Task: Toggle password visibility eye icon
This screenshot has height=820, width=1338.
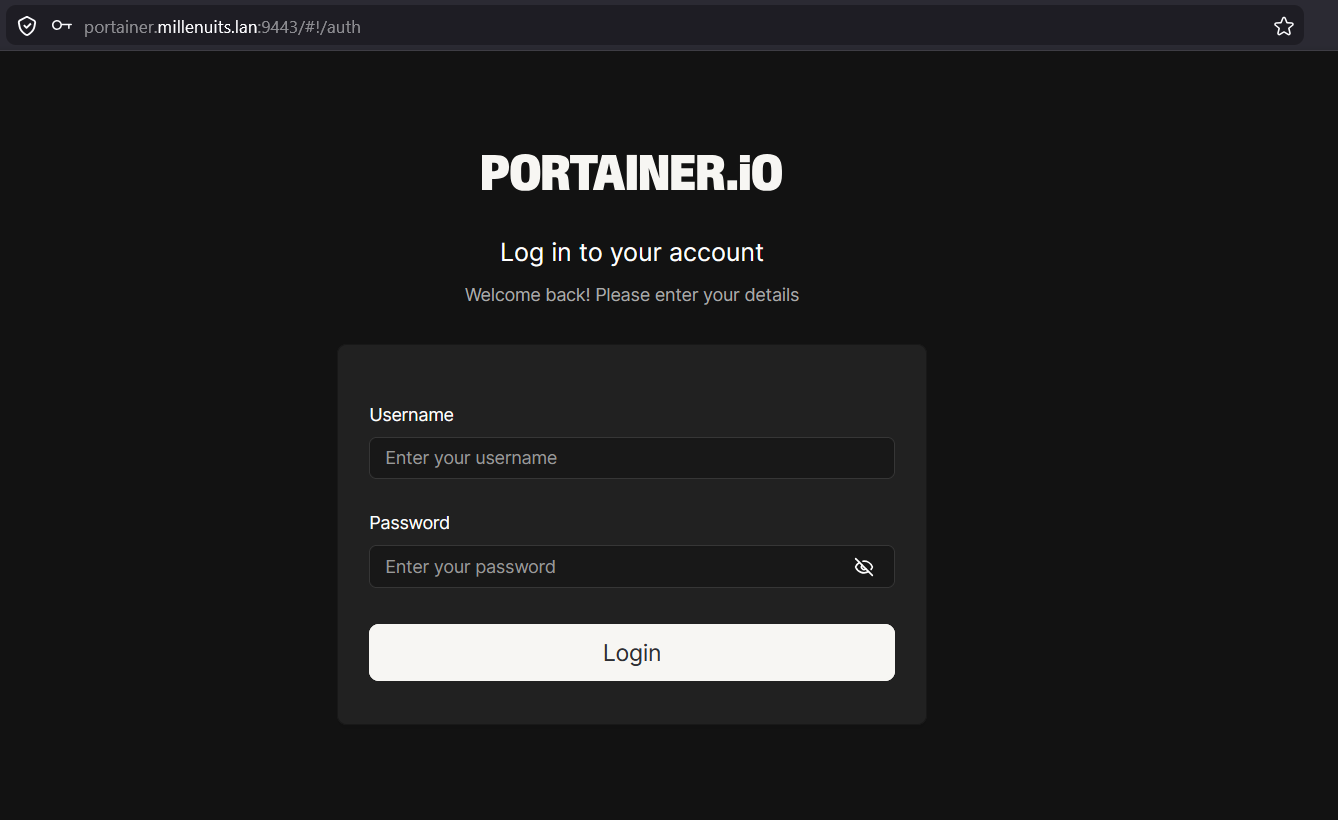Action: tap(864, 567)
